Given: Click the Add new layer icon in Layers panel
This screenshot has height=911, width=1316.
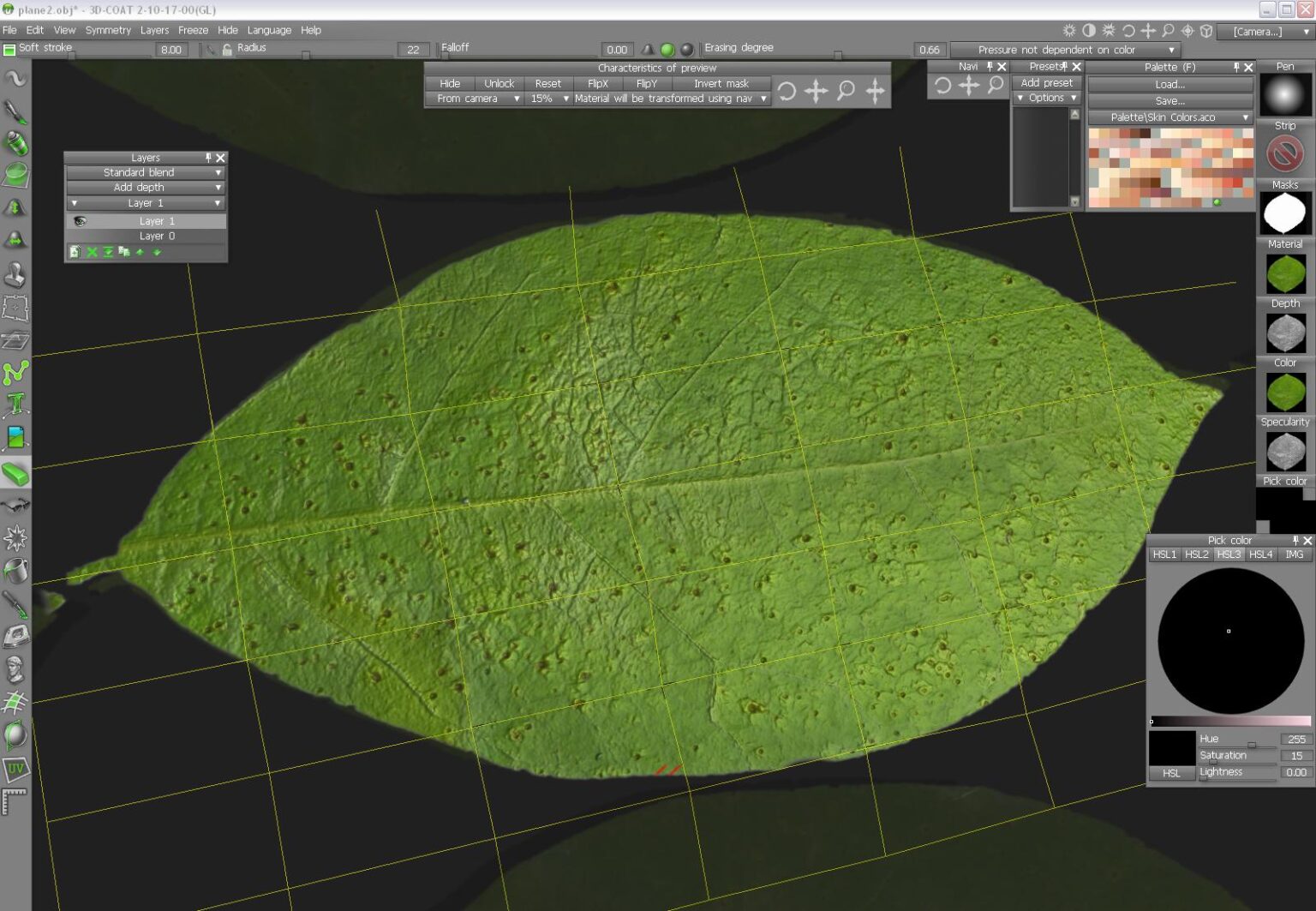Looking at the screenshot, I should (75, 251).
